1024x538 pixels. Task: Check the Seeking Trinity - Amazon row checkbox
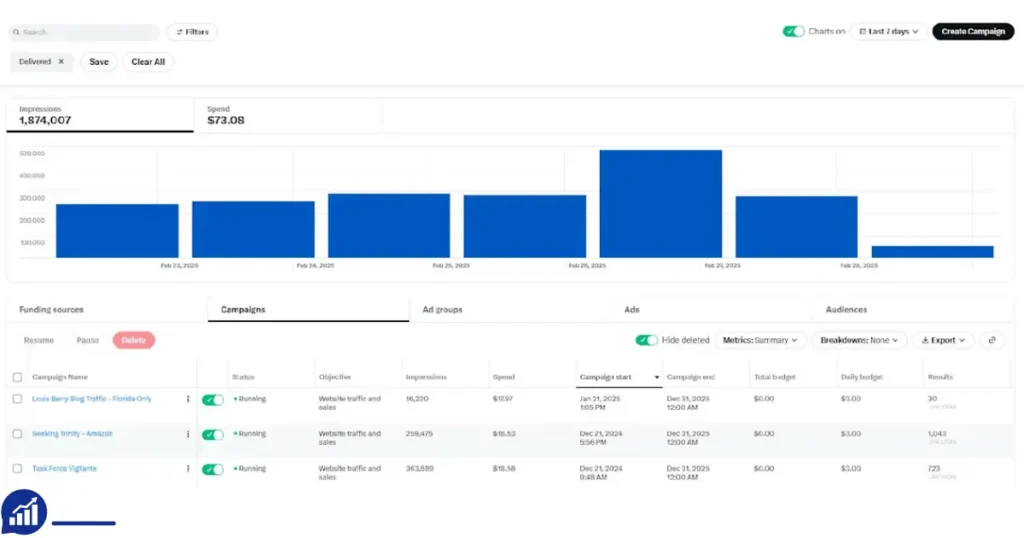(x=18, y=434)
